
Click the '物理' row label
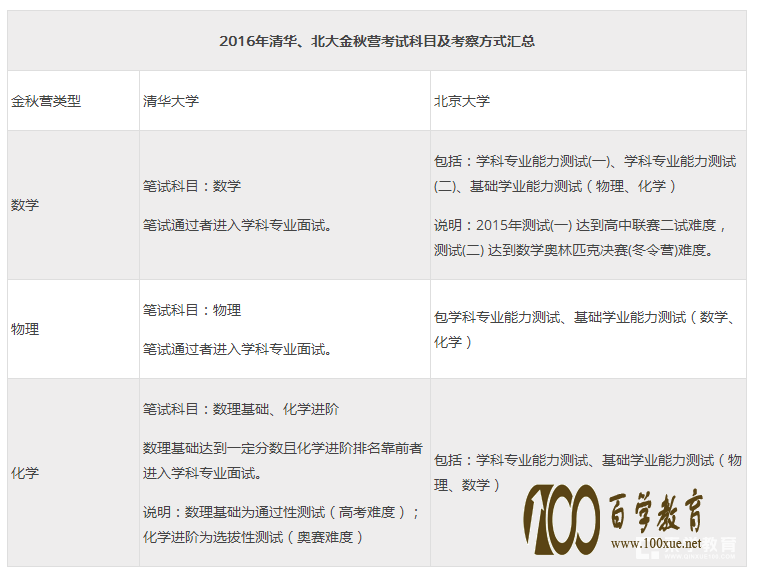25,329
